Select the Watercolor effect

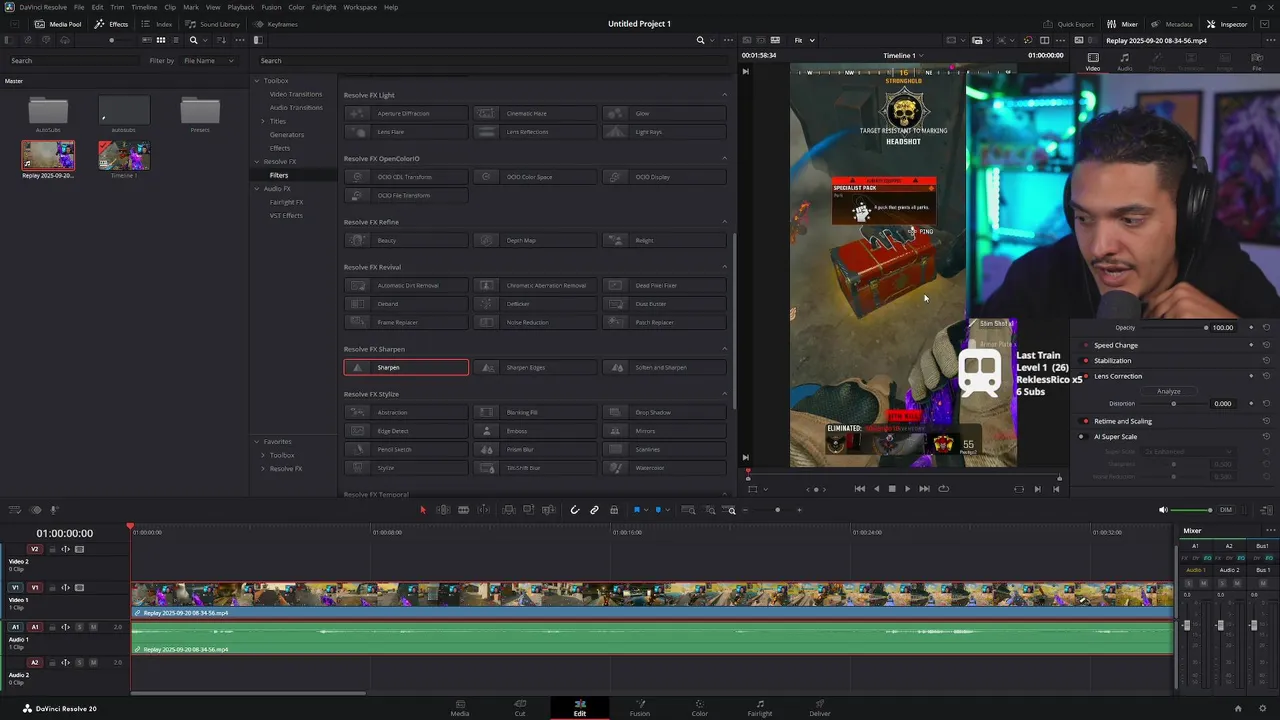coord(665,468)
